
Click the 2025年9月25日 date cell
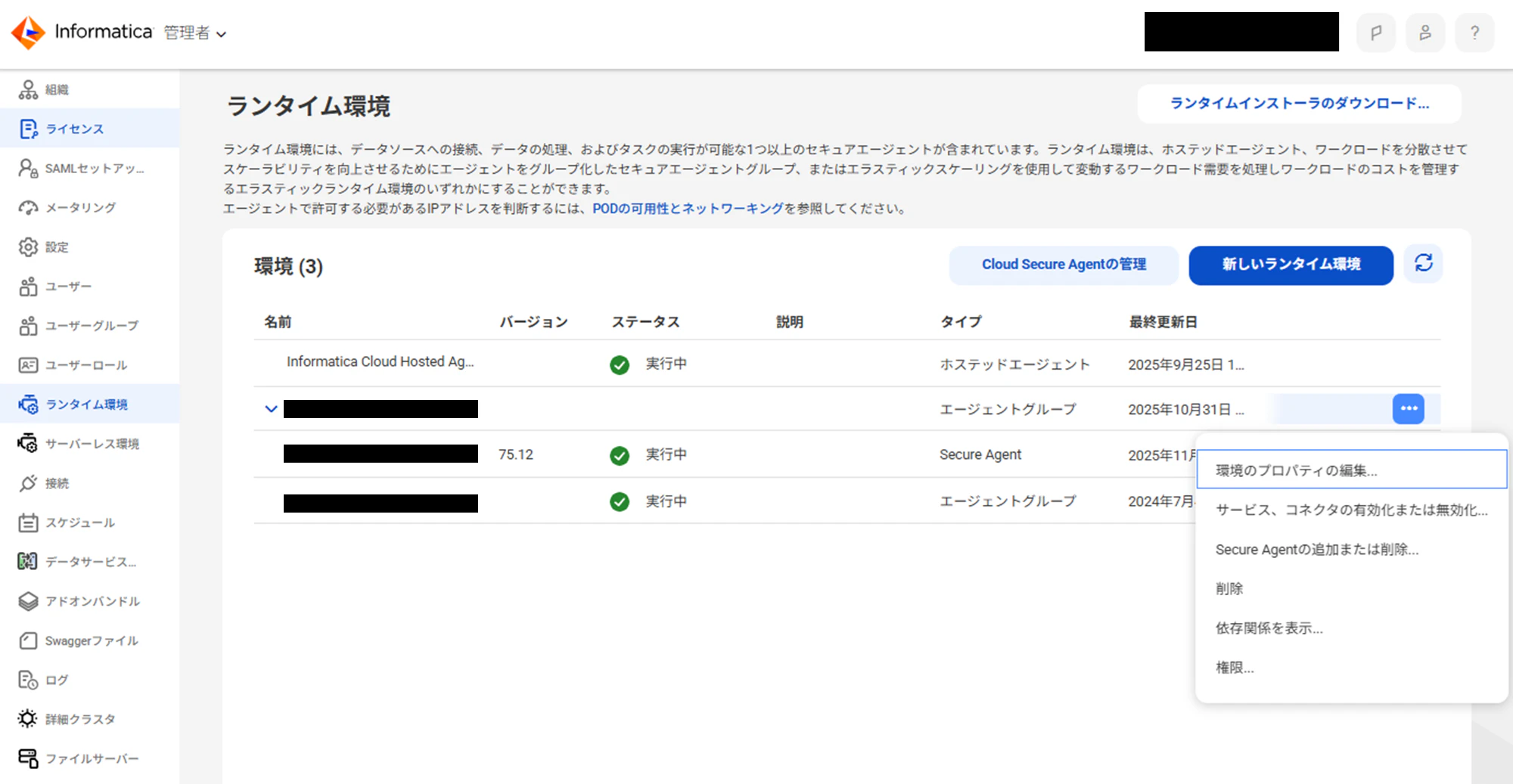tap(1185, 364)
